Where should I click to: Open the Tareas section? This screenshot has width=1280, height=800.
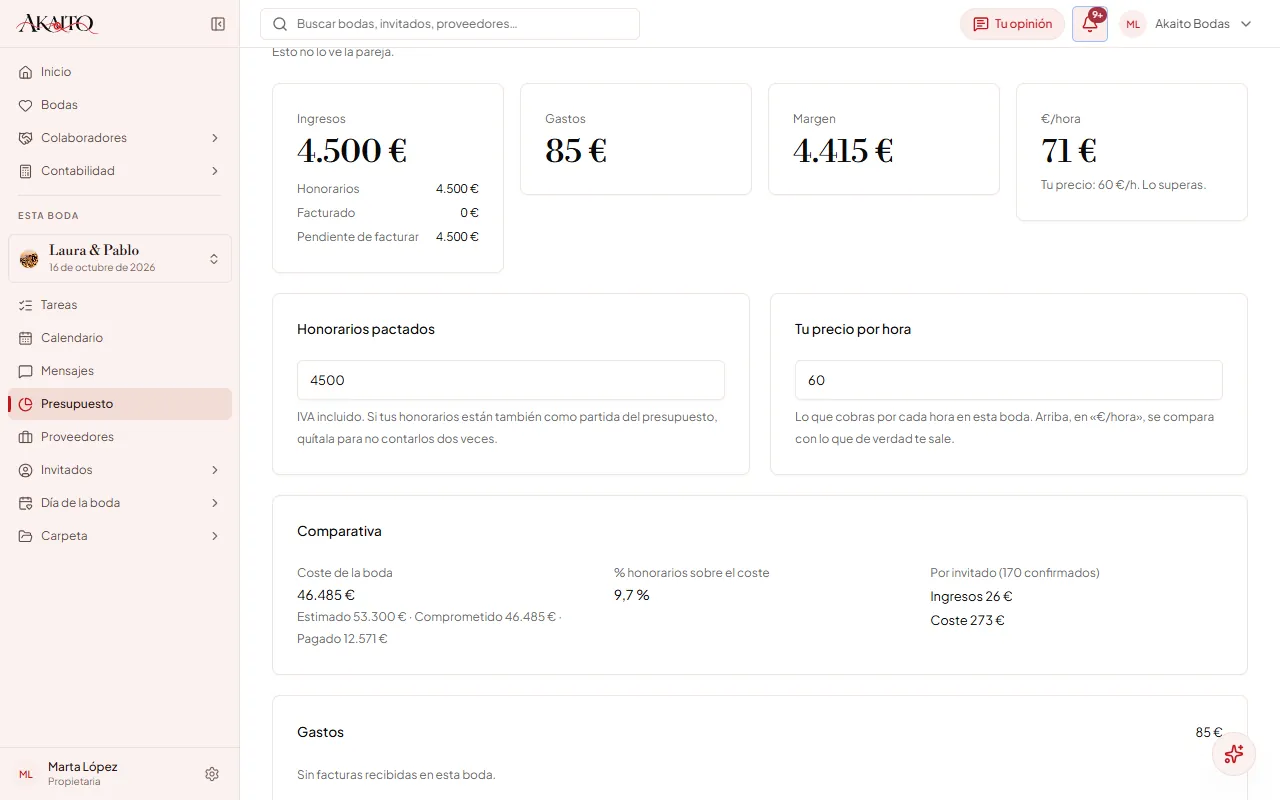pyautogui.click(x=120, y=305)
